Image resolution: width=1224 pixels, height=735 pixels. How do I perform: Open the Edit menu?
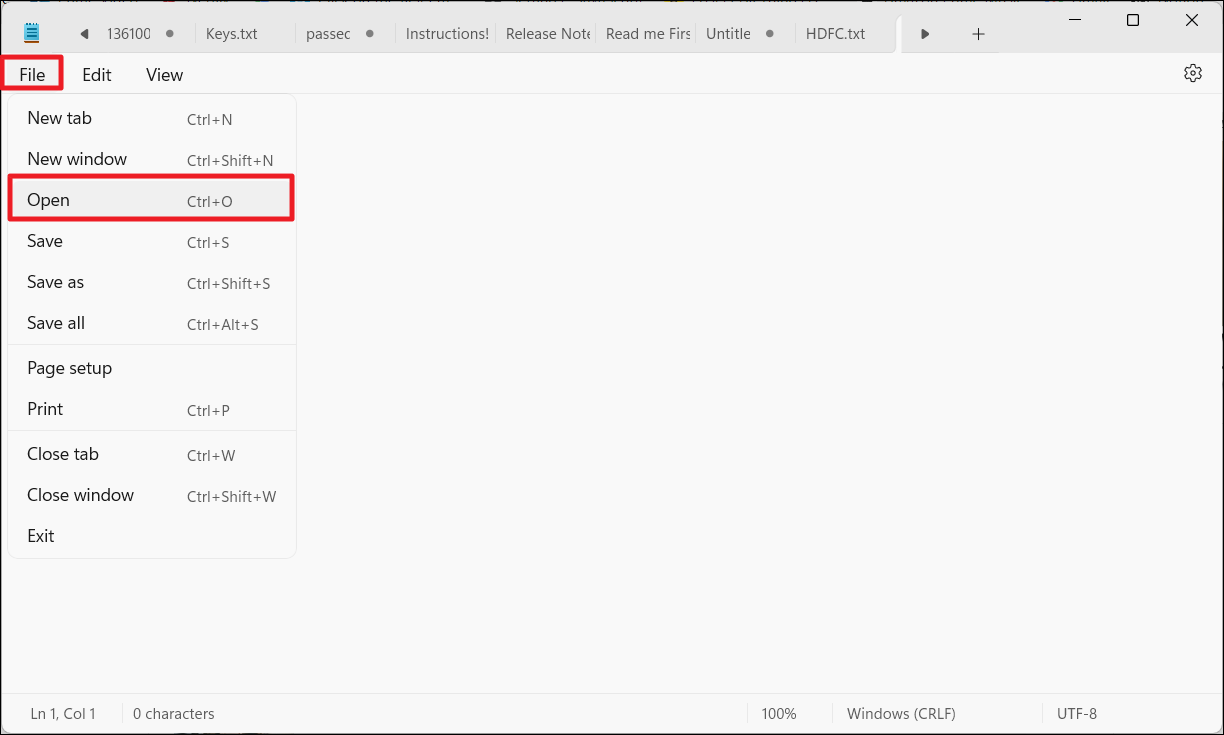coord(97,74)
